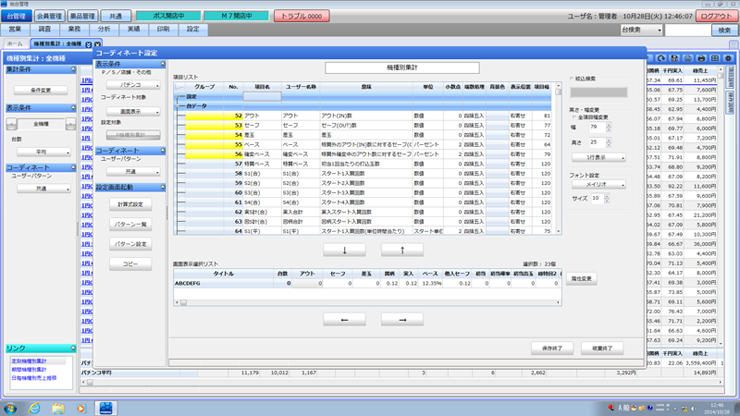The height and width of the screenshot is (416, 740).
Task: Collapse the リンク panel
Action: [x=73, y=348]
